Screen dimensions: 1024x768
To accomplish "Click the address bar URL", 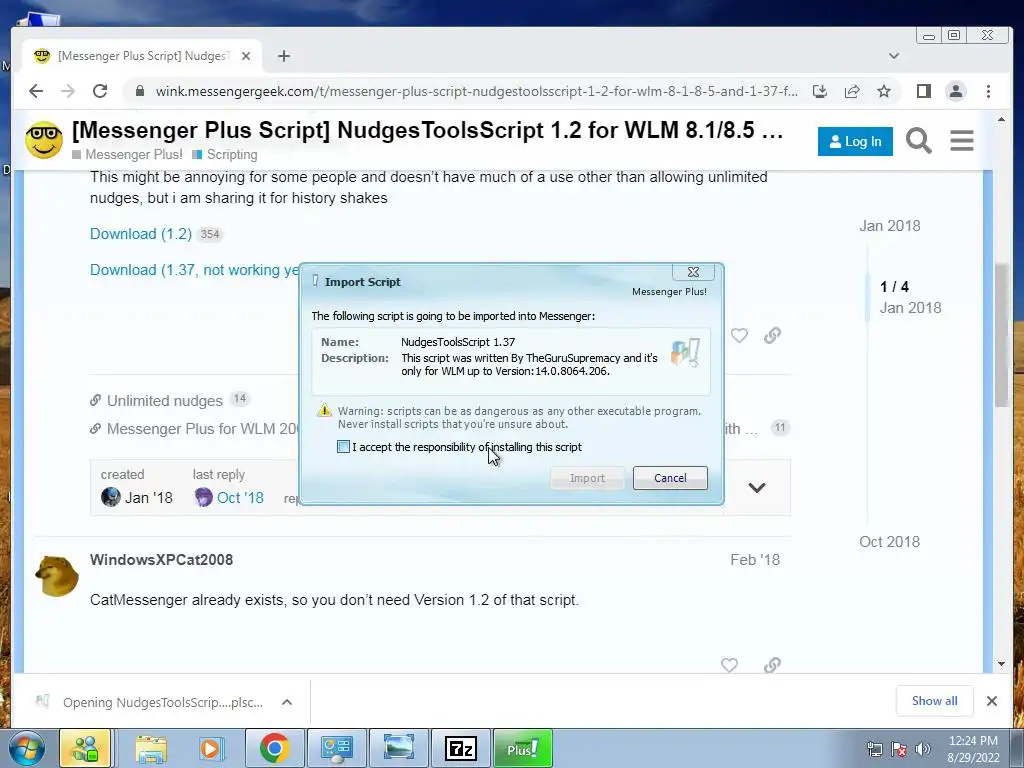I will click(476, 91).
